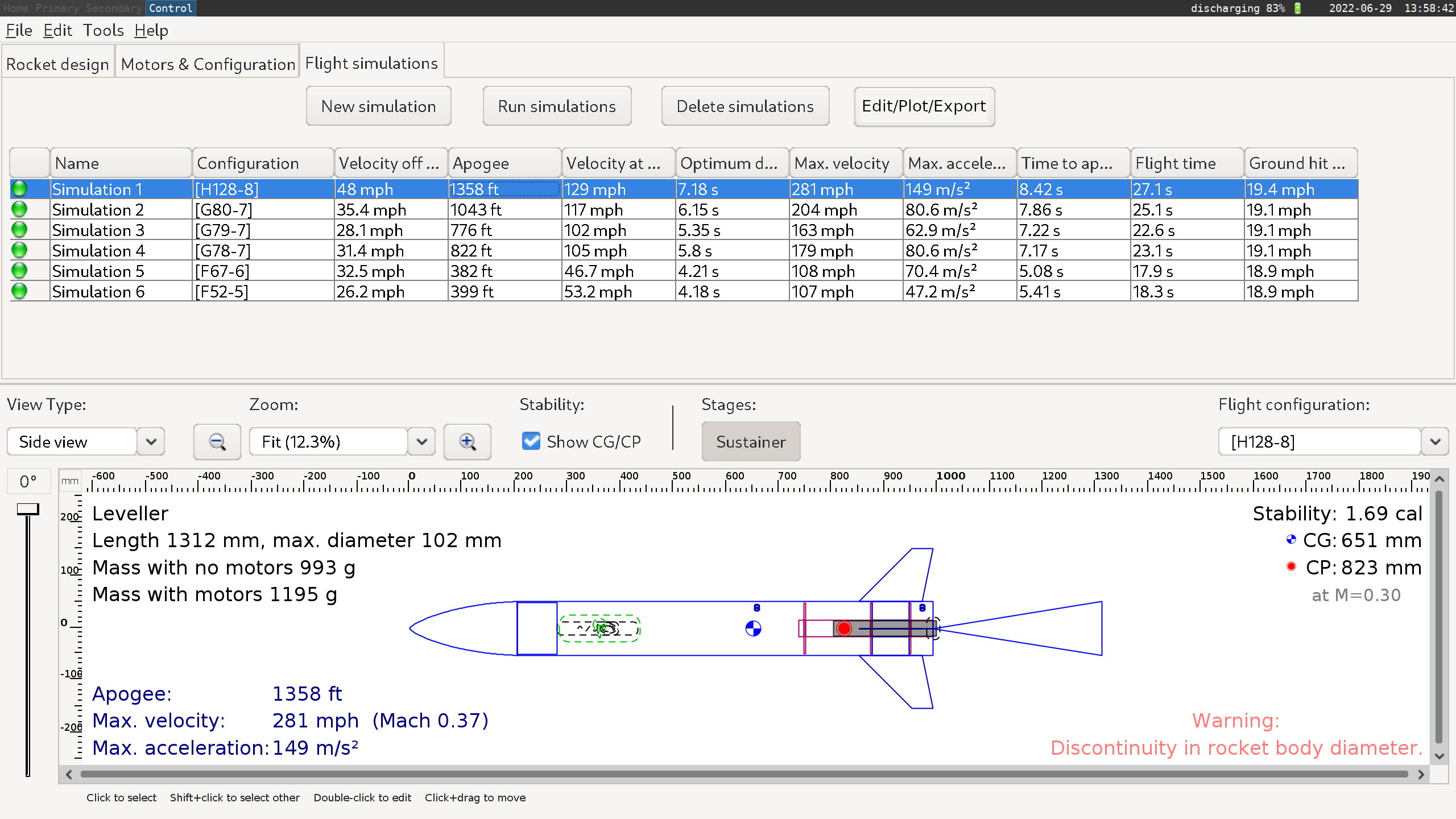Click the green status icon for Simulation 6

click(x=19, y=291)
